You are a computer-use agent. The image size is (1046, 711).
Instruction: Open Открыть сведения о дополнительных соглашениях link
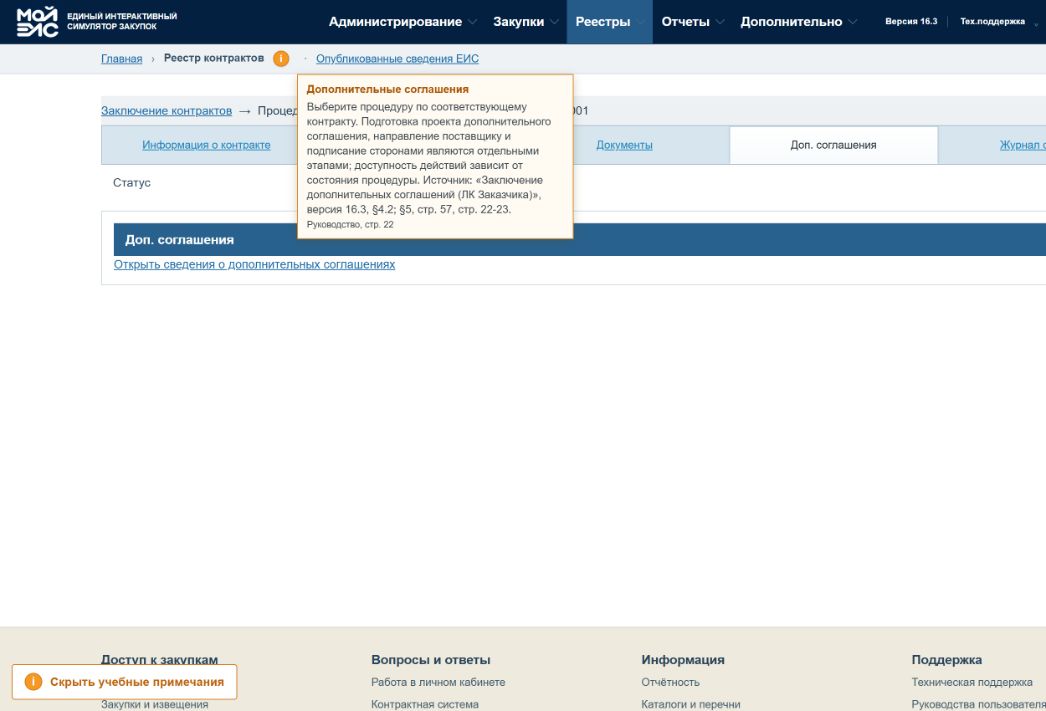pos(254,265)
